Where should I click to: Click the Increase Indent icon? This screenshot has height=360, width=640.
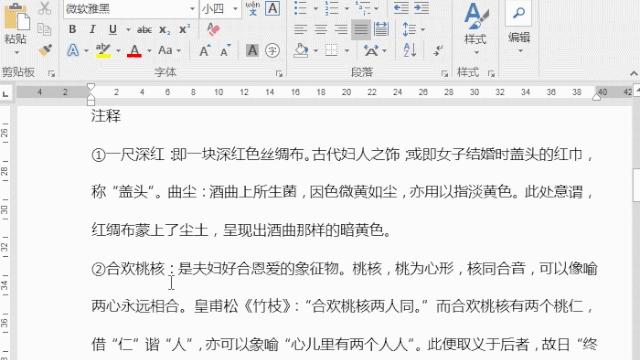(422, 8)
